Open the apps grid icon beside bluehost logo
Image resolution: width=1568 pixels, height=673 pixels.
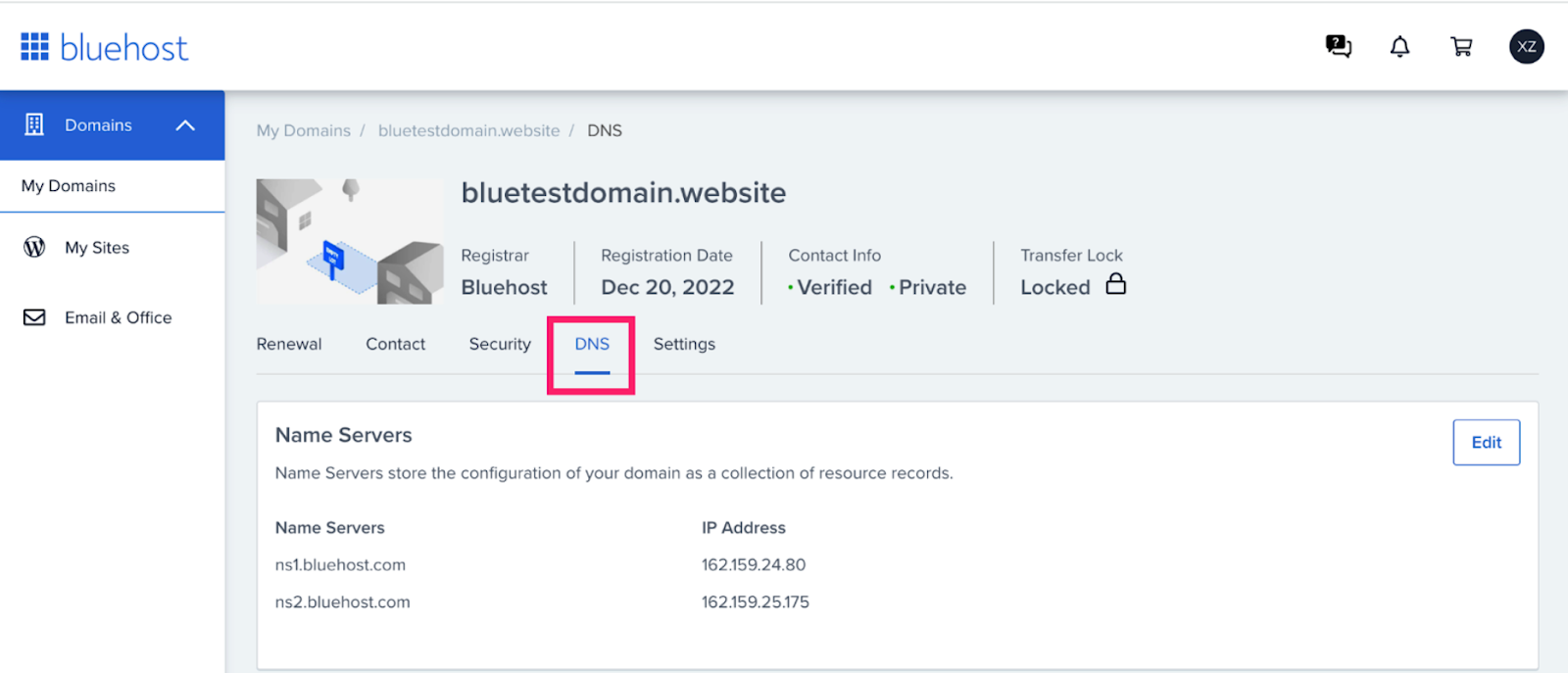[x=35, y=47]
